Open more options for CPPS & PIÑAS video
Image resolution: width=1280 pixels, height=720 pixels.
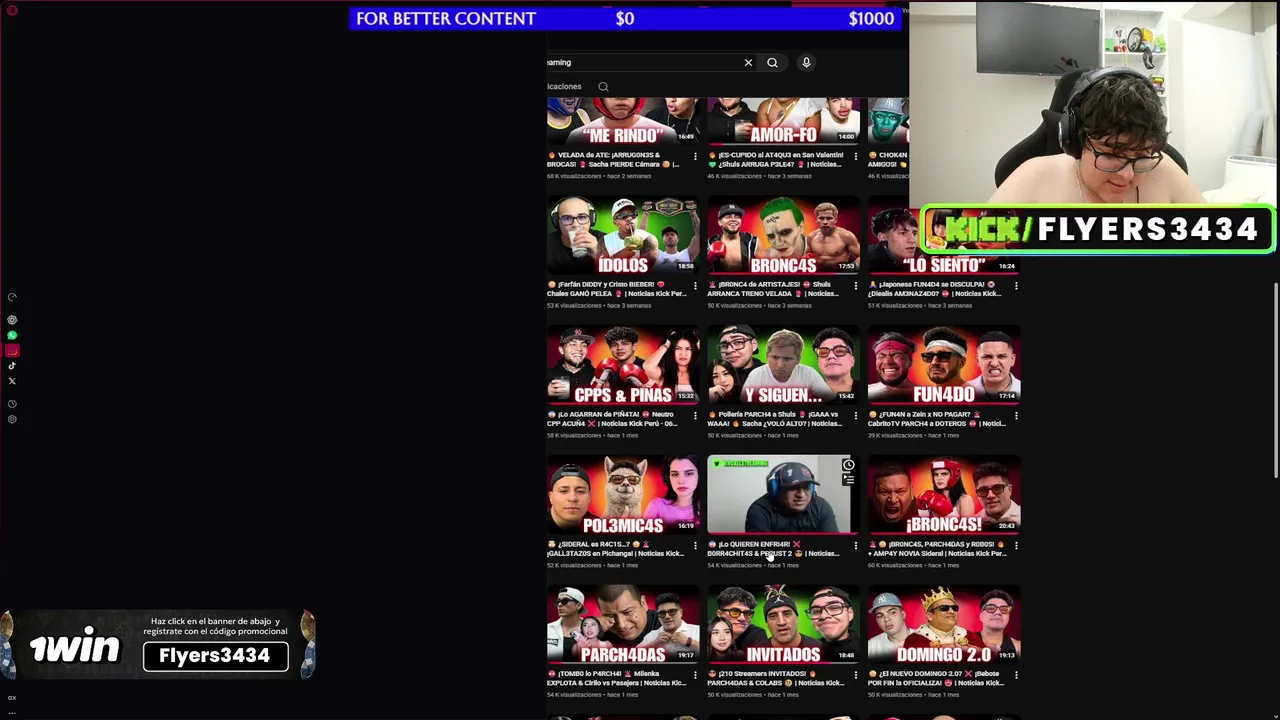pyautogui.click(x=695, y=416)
